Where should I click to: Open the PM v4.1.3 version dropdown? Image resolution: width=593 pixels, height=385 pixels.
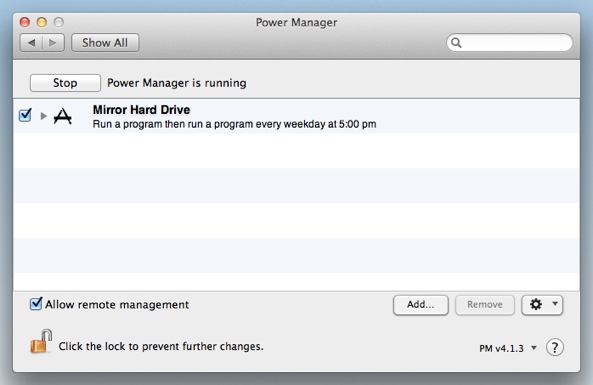click(508, 348)
